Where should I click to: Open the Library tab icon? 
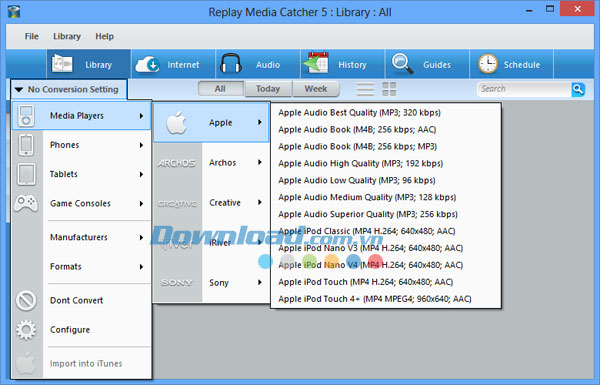coord(62,64)
